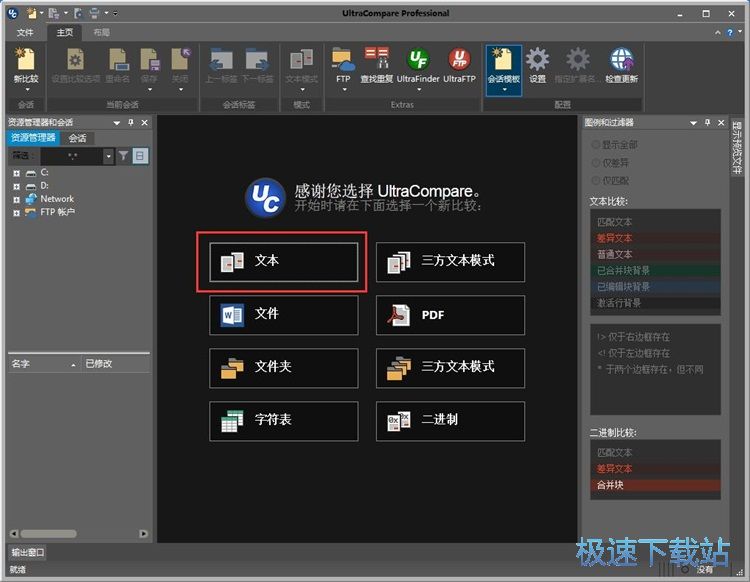Open the 筛选 filter combo box arrow
This screenshot has width=750, height=582.
point(109,156)
